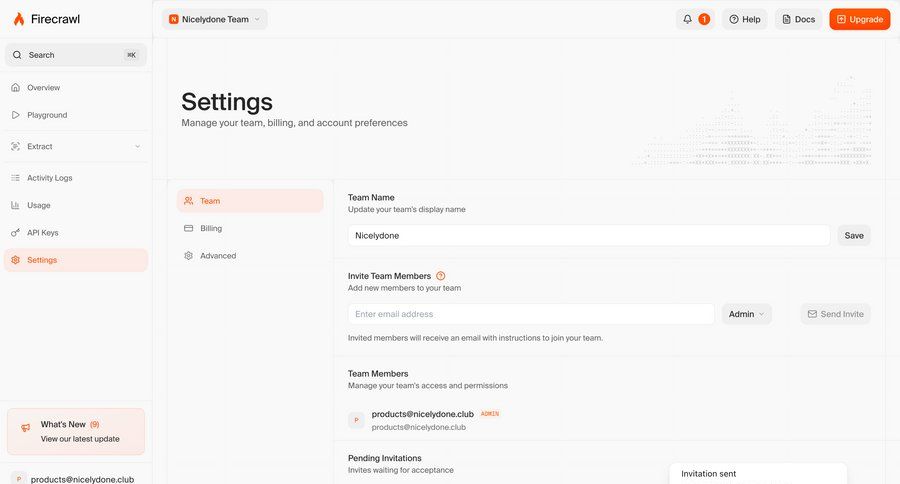Click the Help button in the header
The height and width of the screenshot is (484, 900).
(x=745, y=19)
